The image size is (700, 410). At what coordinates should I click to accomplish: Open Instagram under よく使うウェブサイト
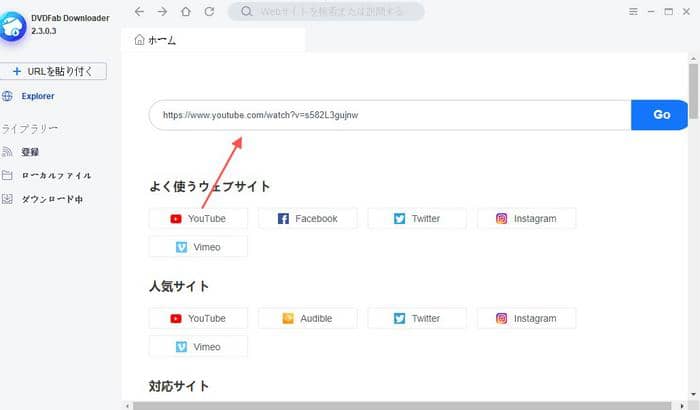click(527, 218)
